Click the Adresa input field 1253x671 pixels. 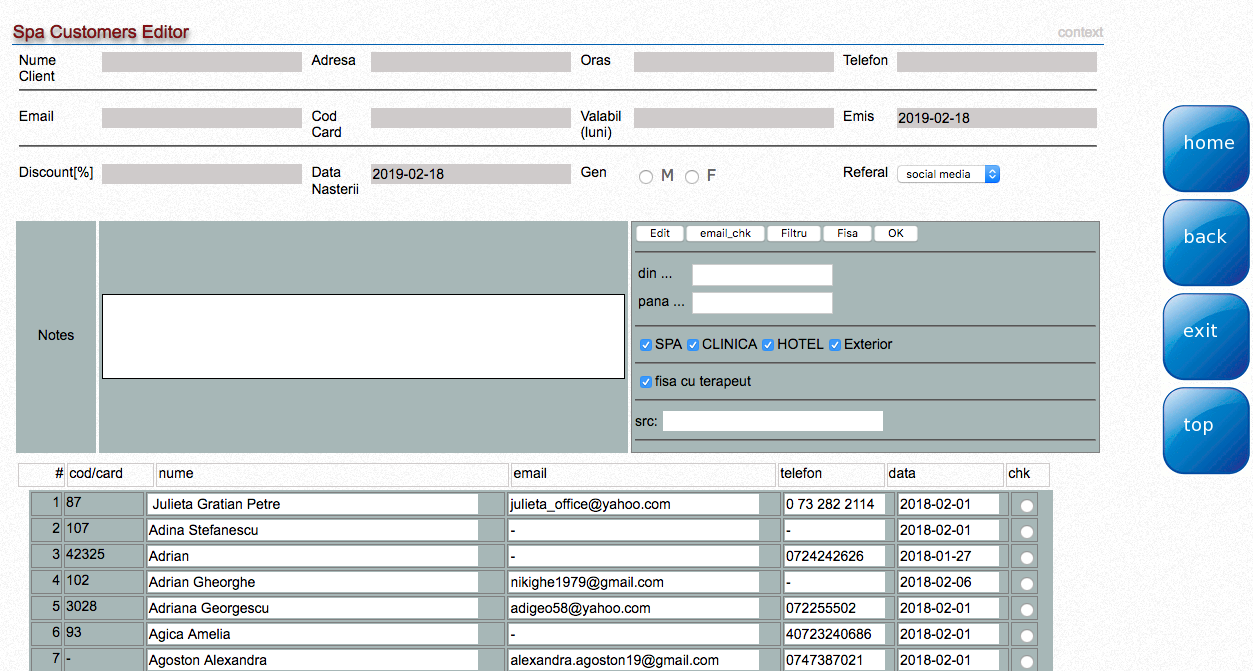470,62
